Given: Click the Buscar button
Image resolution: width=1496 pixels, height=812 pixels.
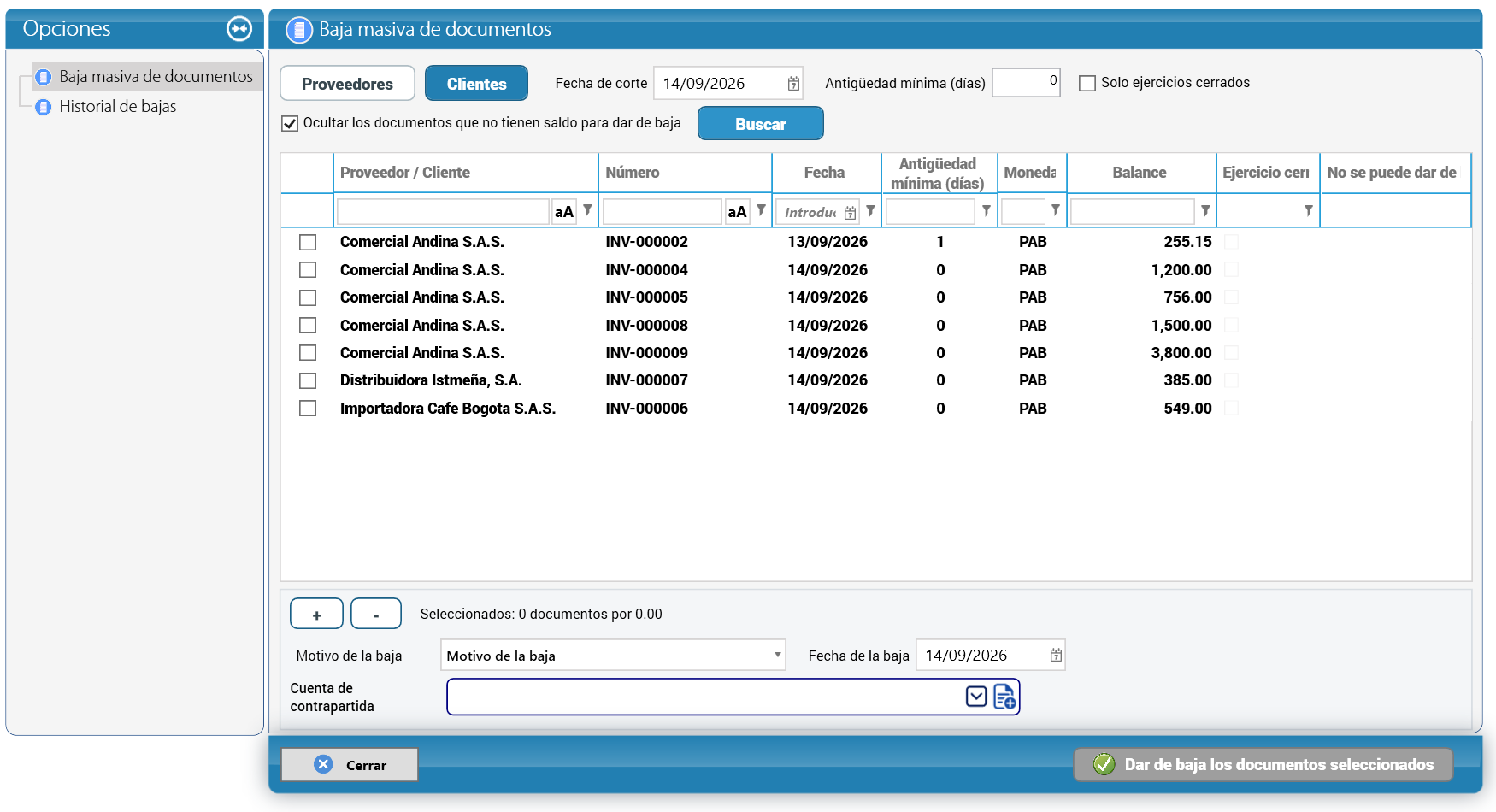Looking at the screenshot, I should click(761, 124).
